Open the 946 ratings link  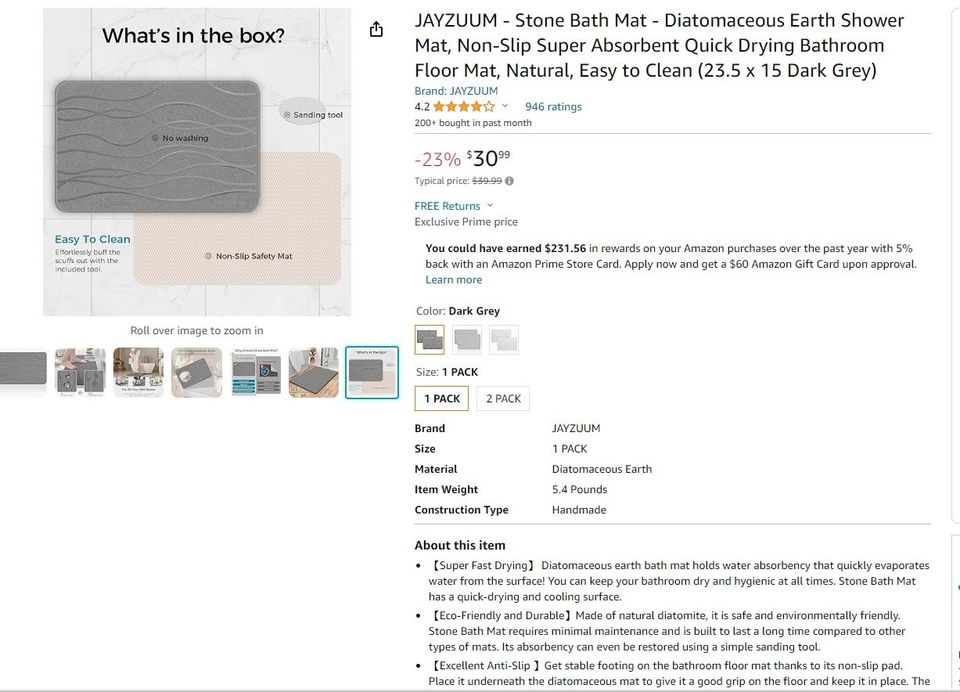tap(554, 106)
